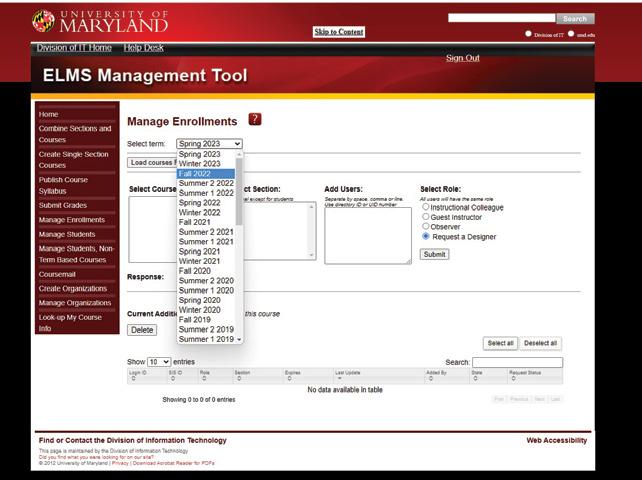This screenshot has height=480, width=642.
Task: Choose Fall 2020 from the term list
Action: pyautogui.click(x=206, y=271)
